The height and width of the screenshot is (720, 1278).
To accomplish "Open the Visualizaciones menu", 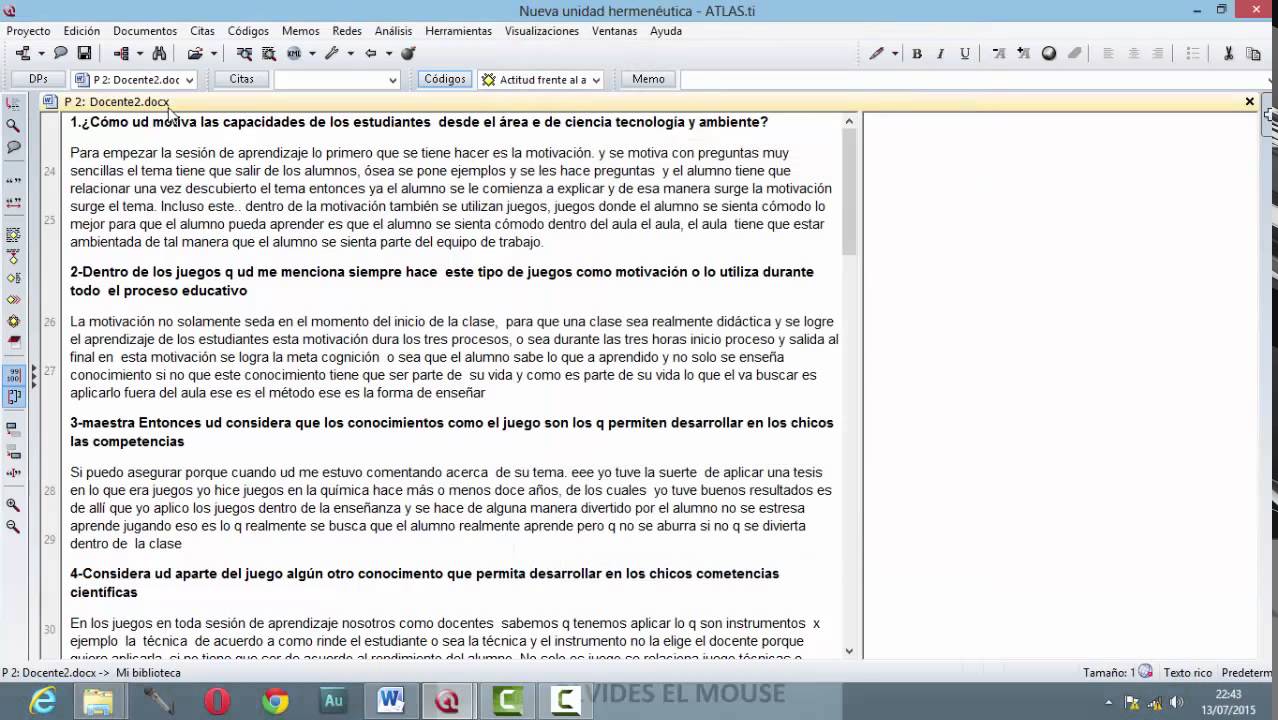I will 542,31.
